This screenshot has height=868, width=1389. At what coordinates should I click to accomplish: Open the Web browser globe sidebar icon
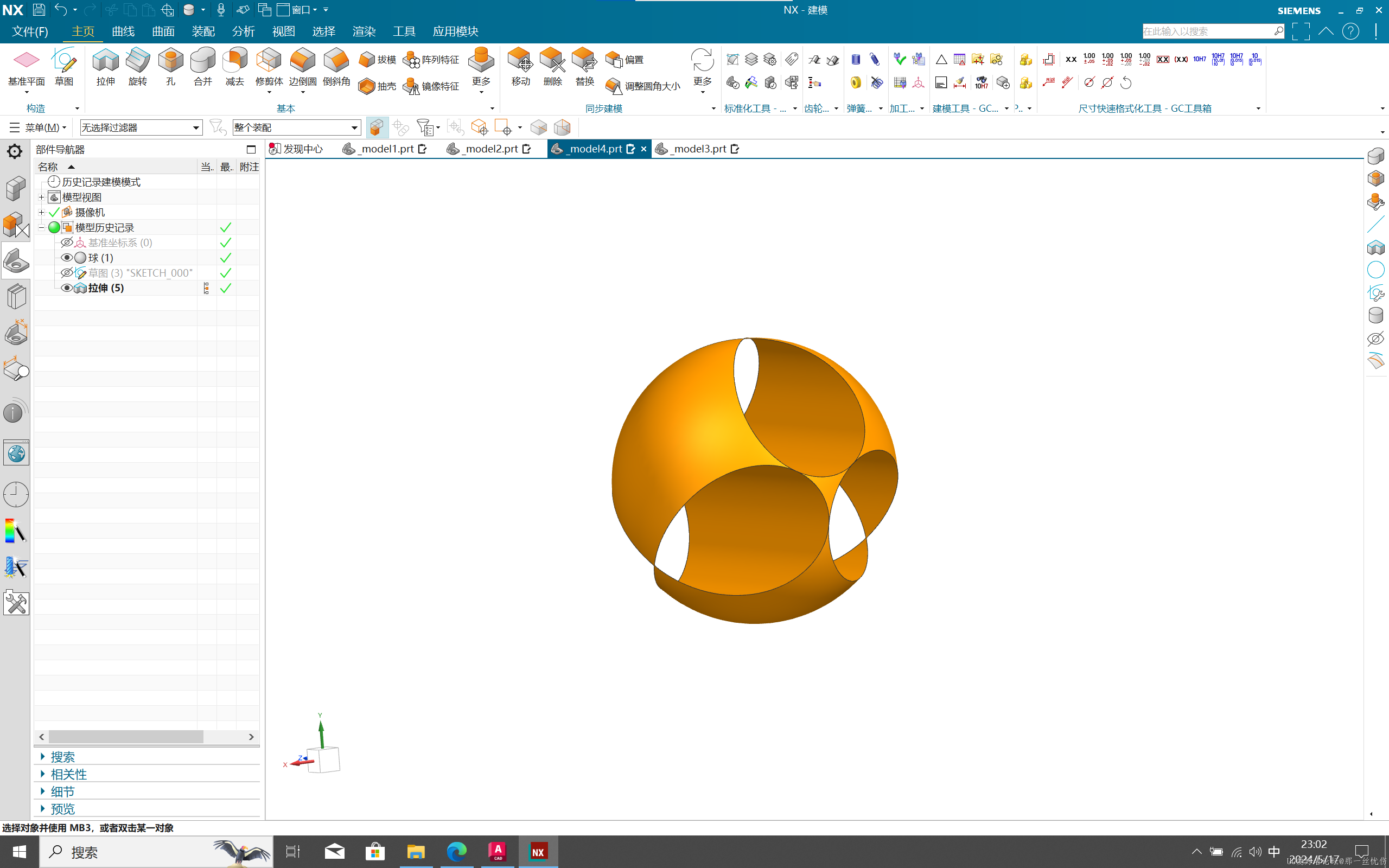(16, 454)
